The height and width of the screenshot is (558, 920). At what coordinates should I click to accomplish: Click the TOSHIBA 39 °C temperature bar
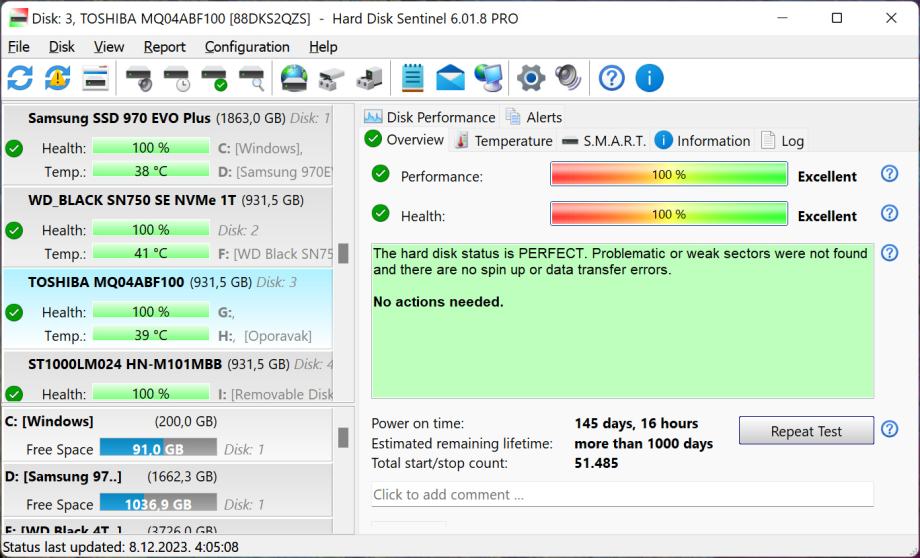tap(151, 335)
